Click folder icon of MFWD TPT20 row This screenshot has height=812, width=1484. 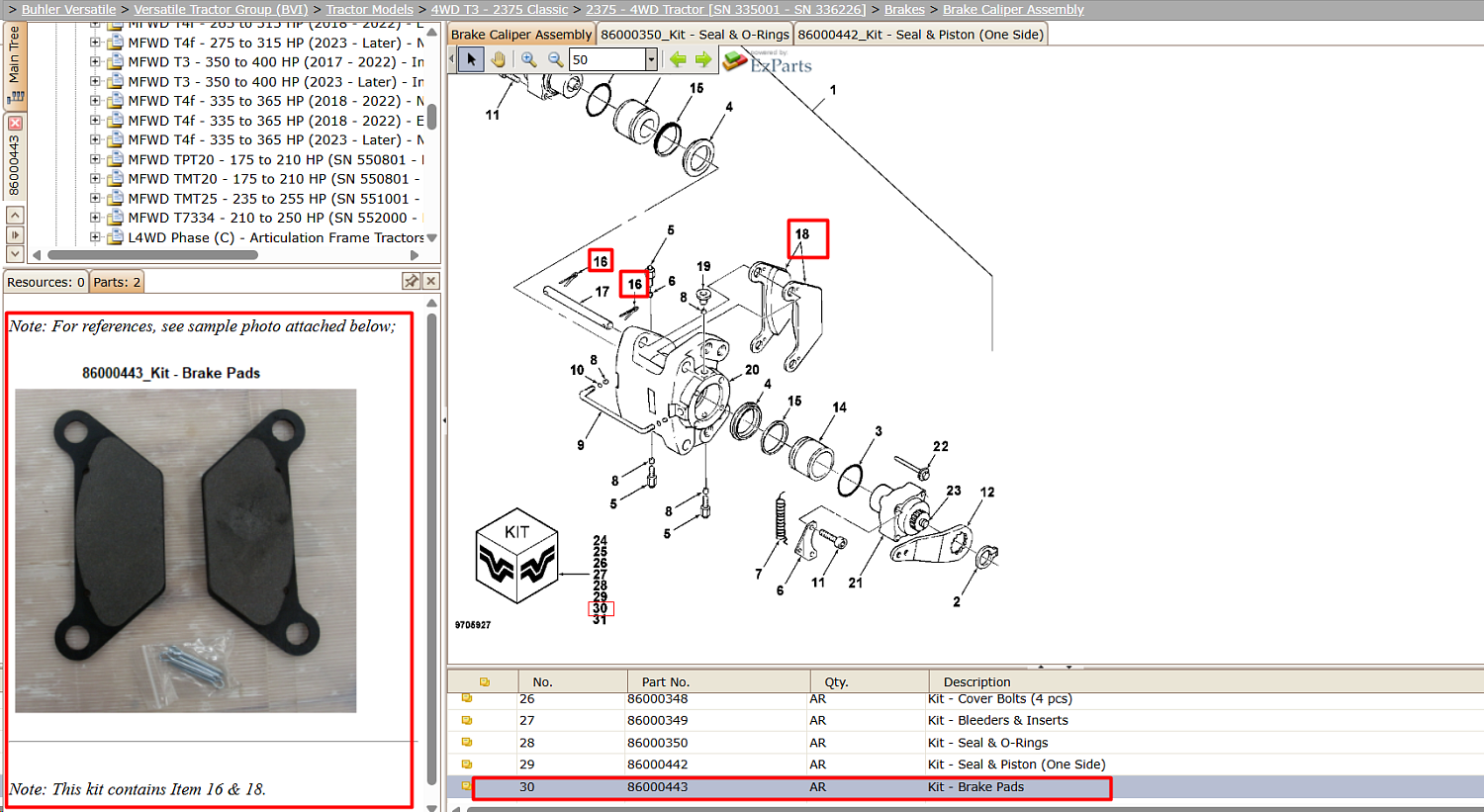(115, 159)
